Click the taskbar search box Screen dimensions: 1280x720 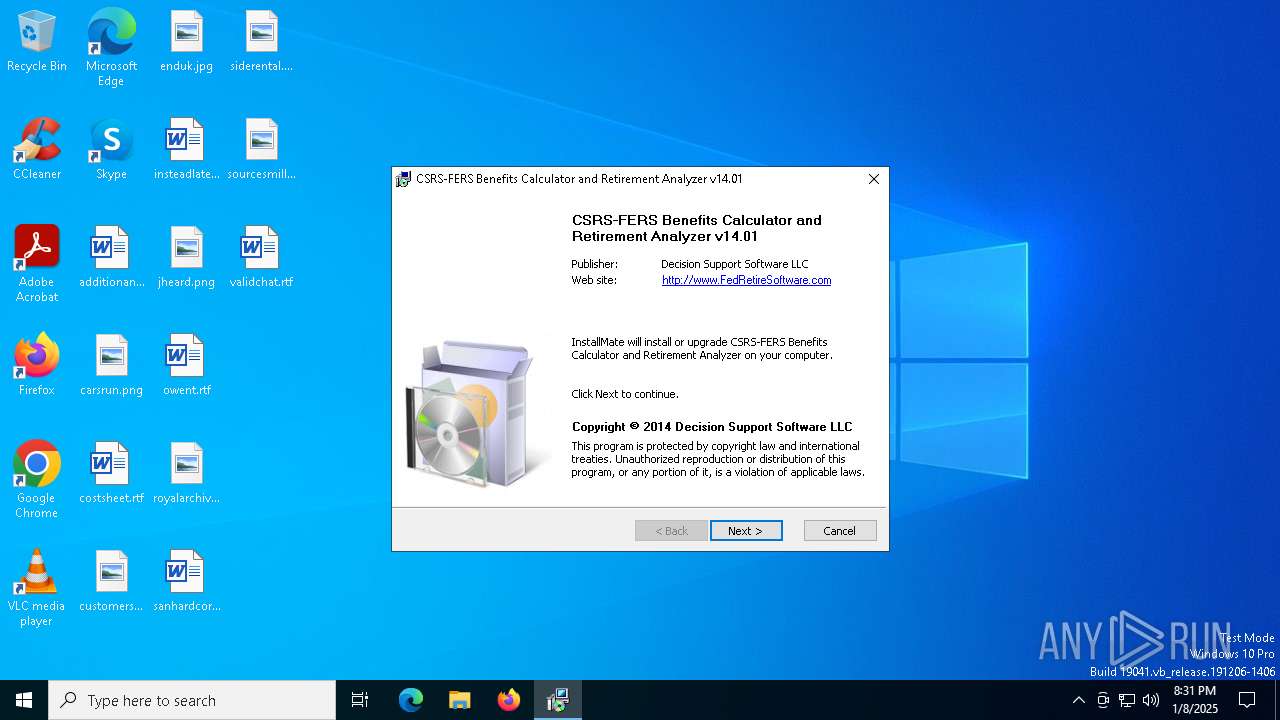tap(192, 700)
